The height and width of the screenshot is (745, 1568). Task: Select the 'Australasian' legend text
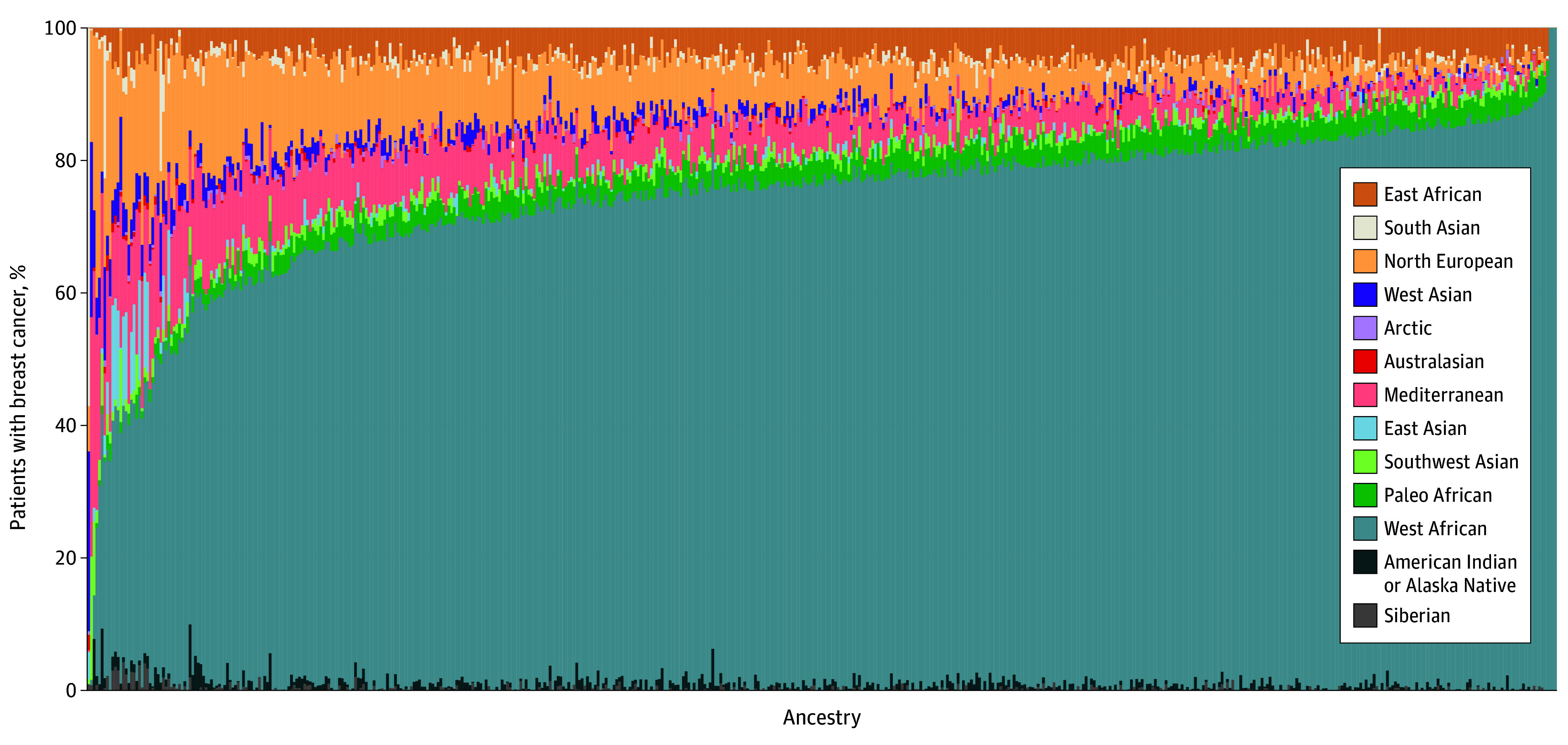coord(1434,362)
